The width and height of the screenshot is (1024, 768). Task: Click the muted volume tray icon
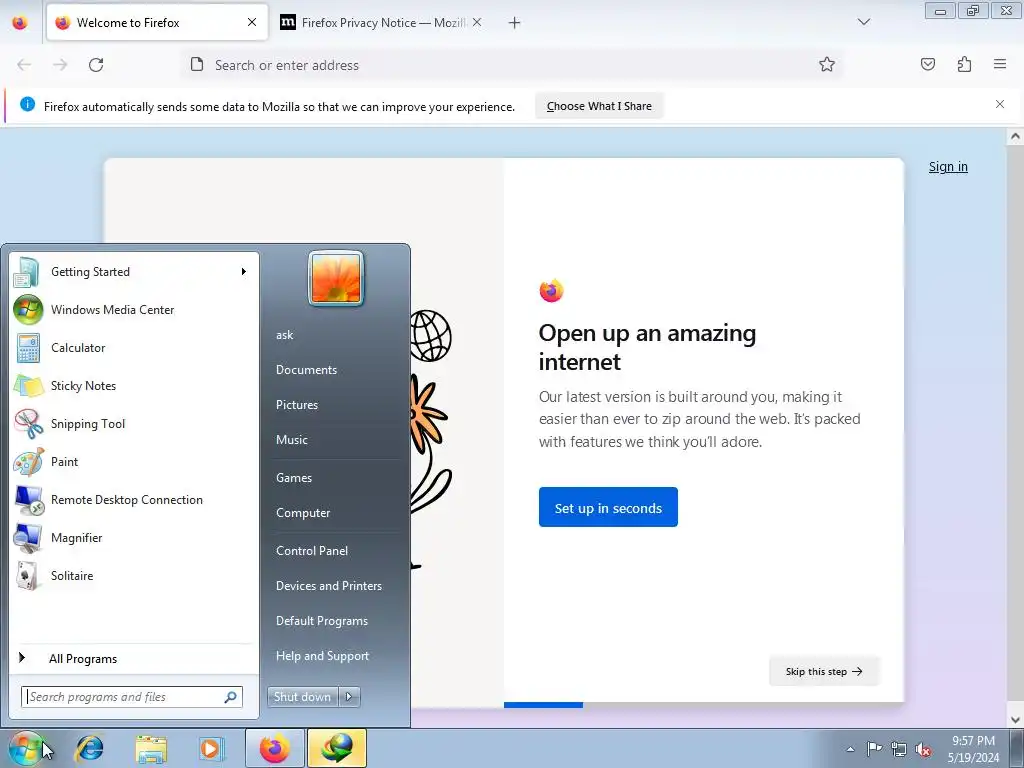[x=923, y=749]
